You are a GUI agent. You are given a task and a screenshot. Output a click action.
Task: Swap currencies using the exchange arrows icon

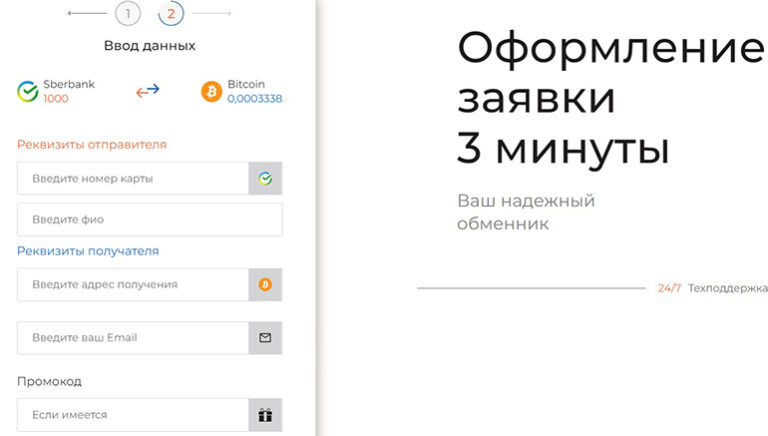[x=148, y=91]
